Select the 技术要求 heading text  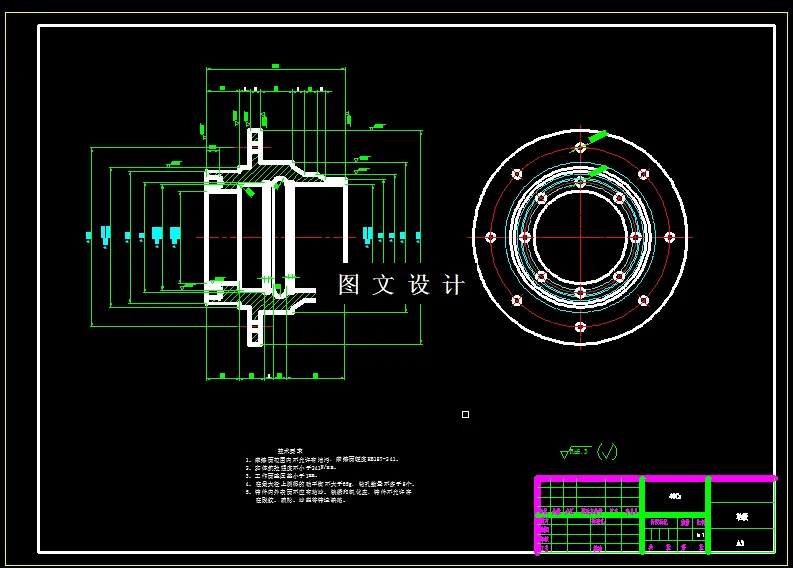point(290,451)
